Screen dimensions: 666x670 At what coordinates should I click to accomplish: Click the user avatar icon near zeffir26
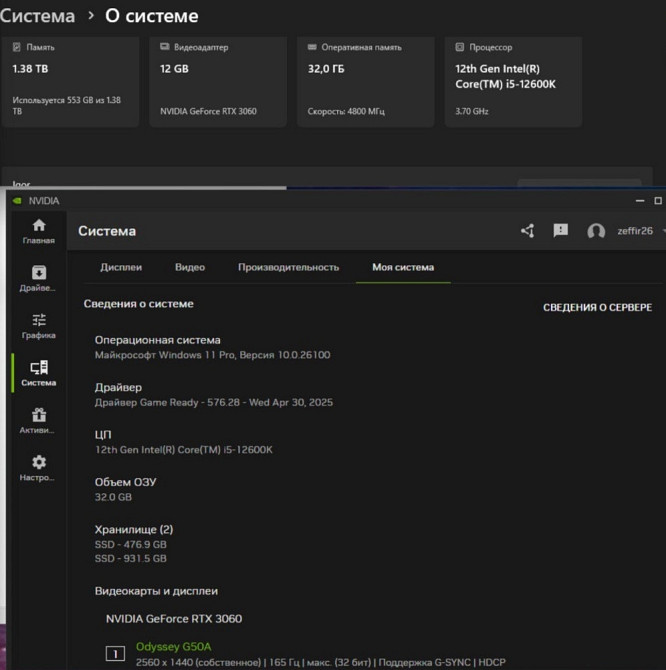pos(596,231)
